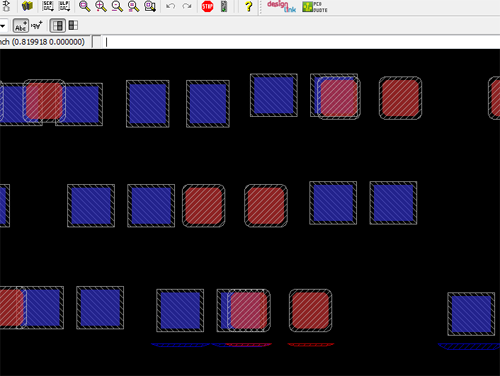The width and height of the screenshot is (500, 376).
Task: Open the designlink button
Action: pos(282,6)
